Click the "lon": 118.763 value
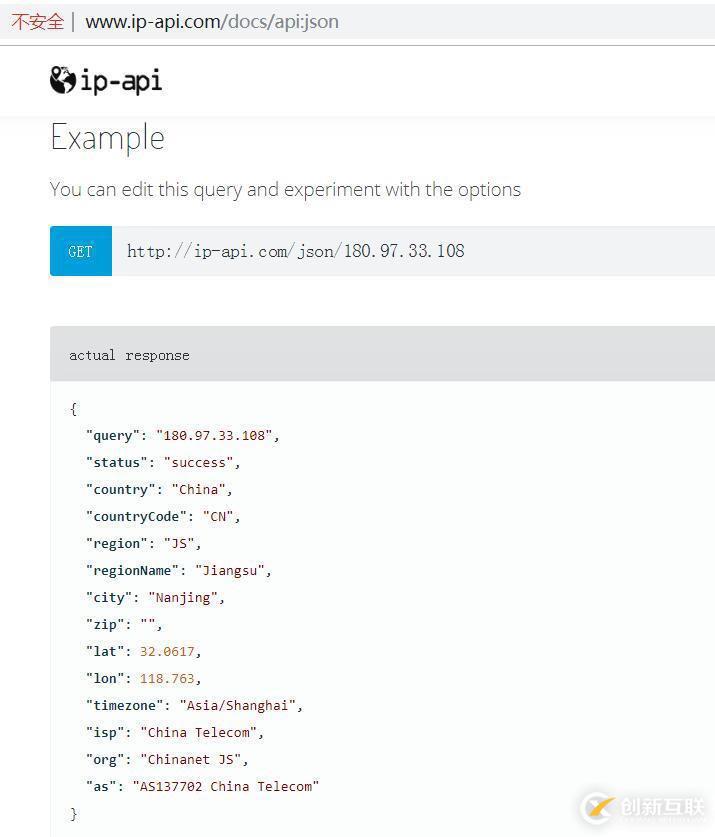Viewport: 715px width, 837px height. (167, 678)
